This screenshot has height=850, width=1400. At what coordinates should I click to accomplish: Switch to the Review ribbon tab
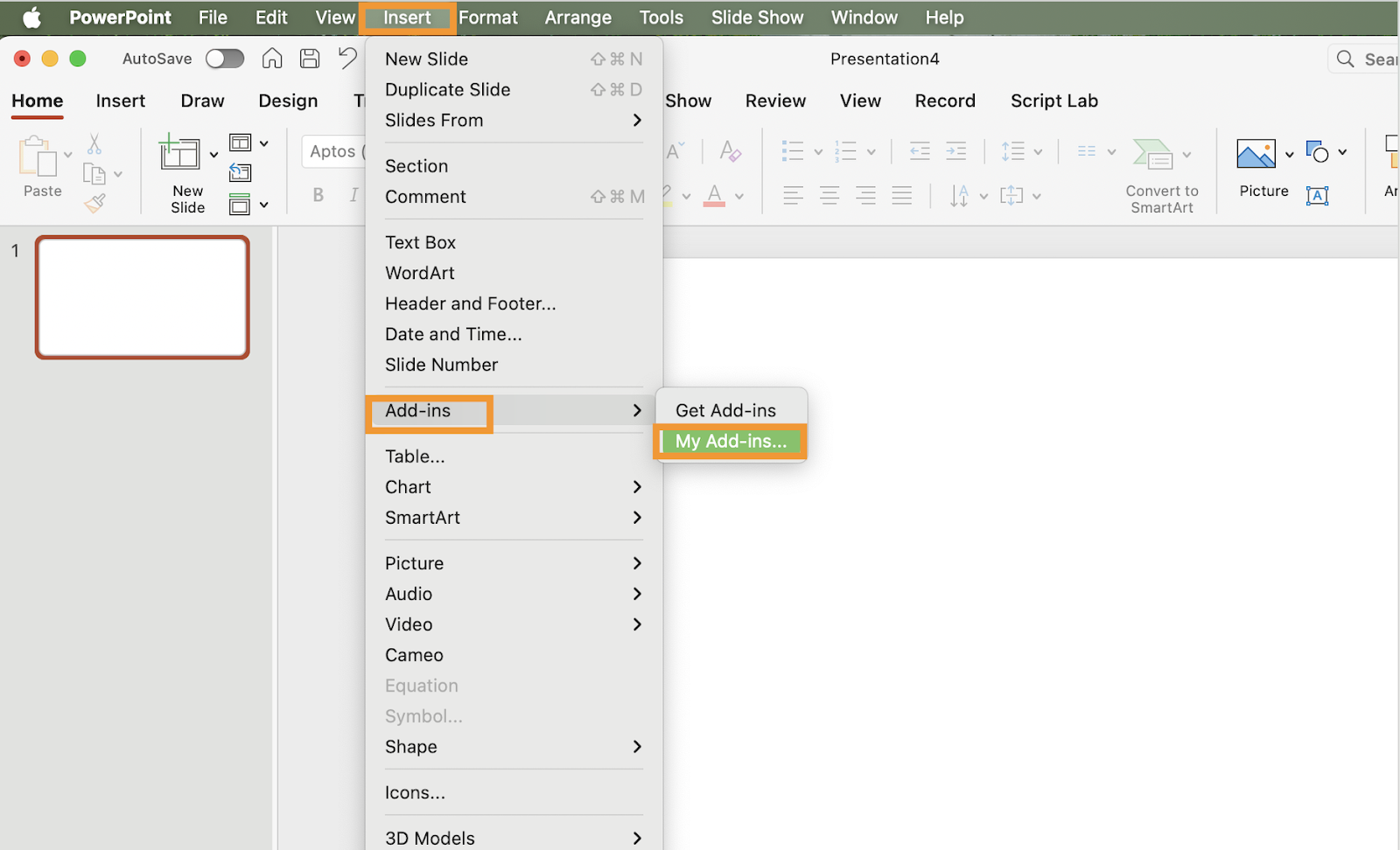click(x=775, y=101)
